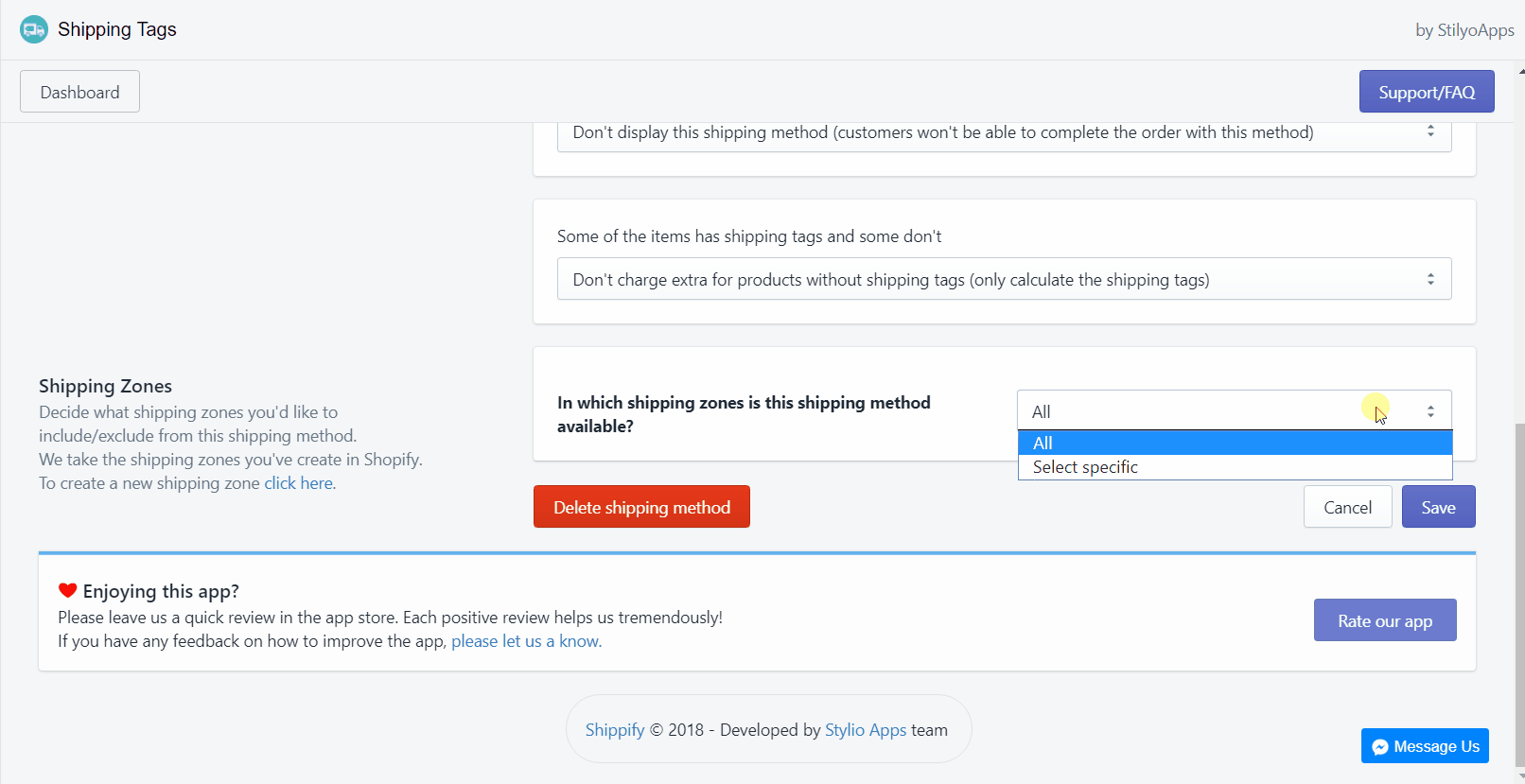Open Support/FAQ page
This screenshot has height=784, width=1525.
1427,92
